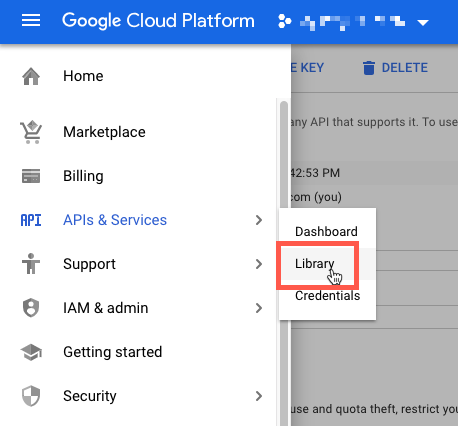This screenshot has width=458, height=426.
Task: Expand the IAM & admin submenu chevron
Action: coord(259,308)
